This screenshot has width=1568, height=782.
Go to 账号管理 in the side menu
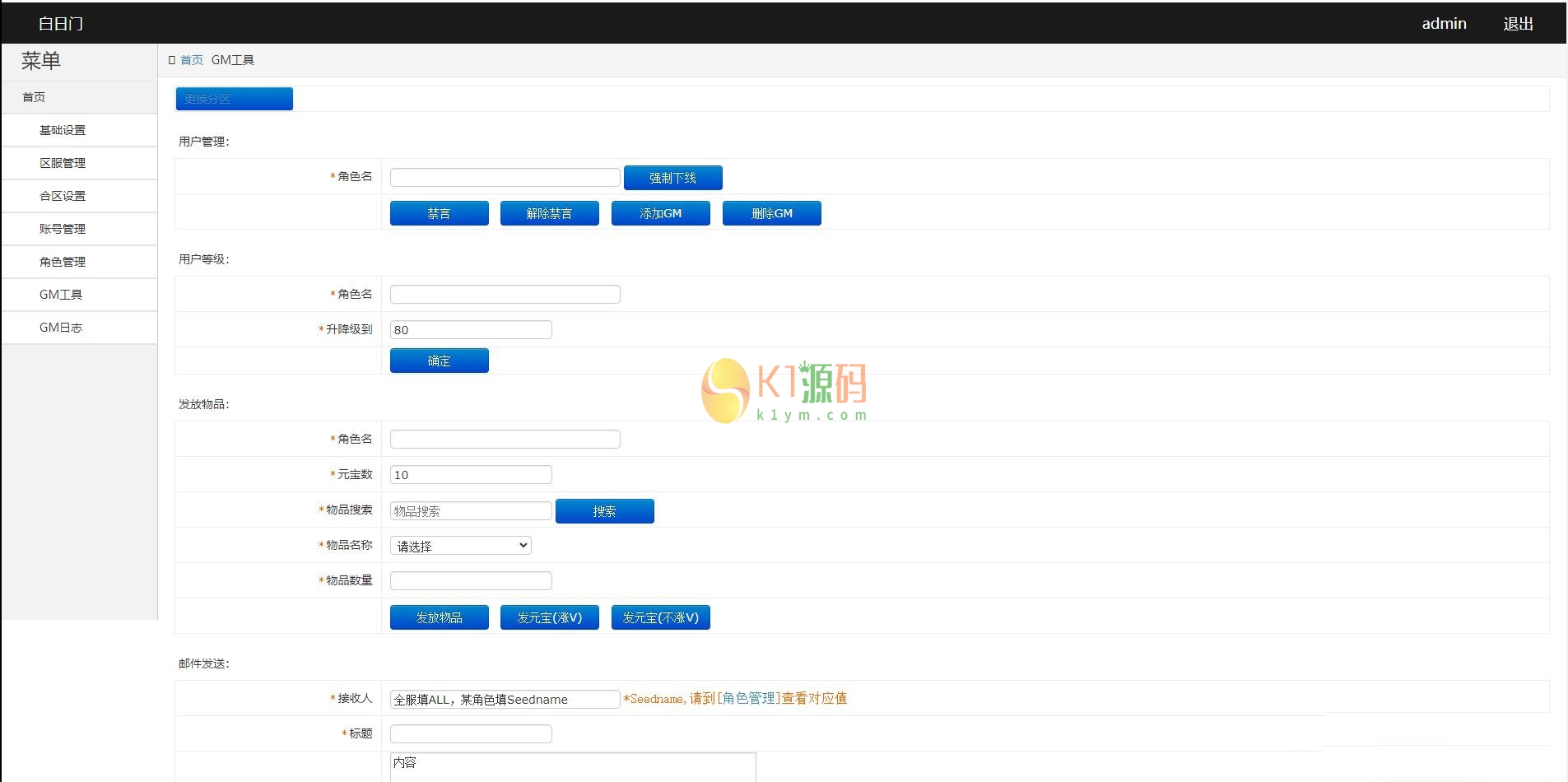[x=63, y=229]
